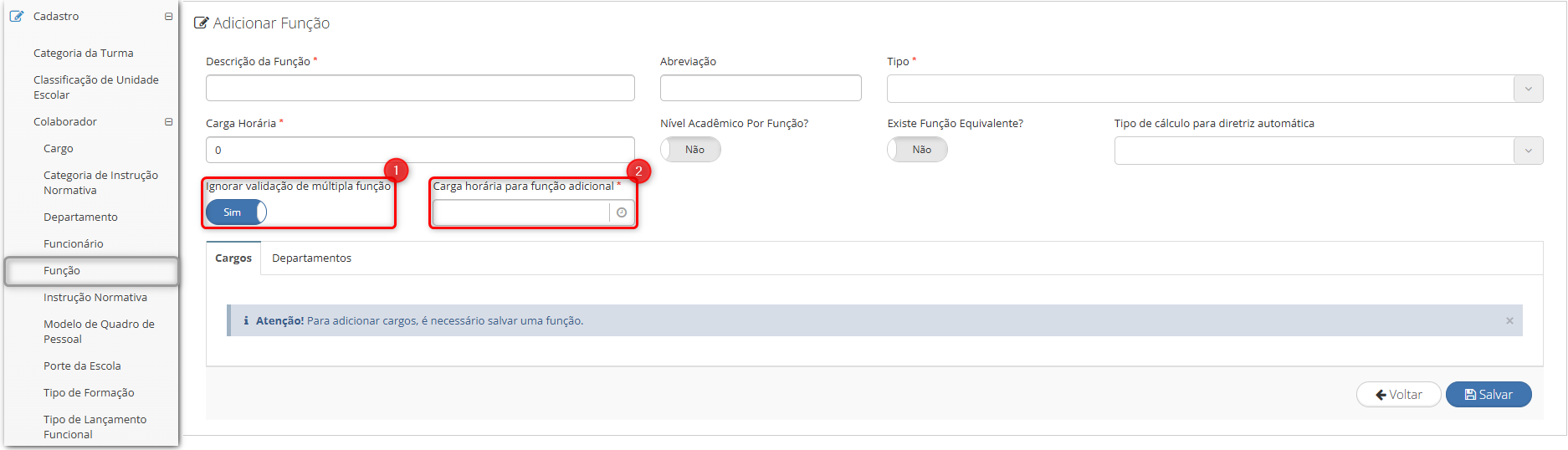Click the Carga Horária input field
Screen dimensions: 1568x450
point(420,150)
